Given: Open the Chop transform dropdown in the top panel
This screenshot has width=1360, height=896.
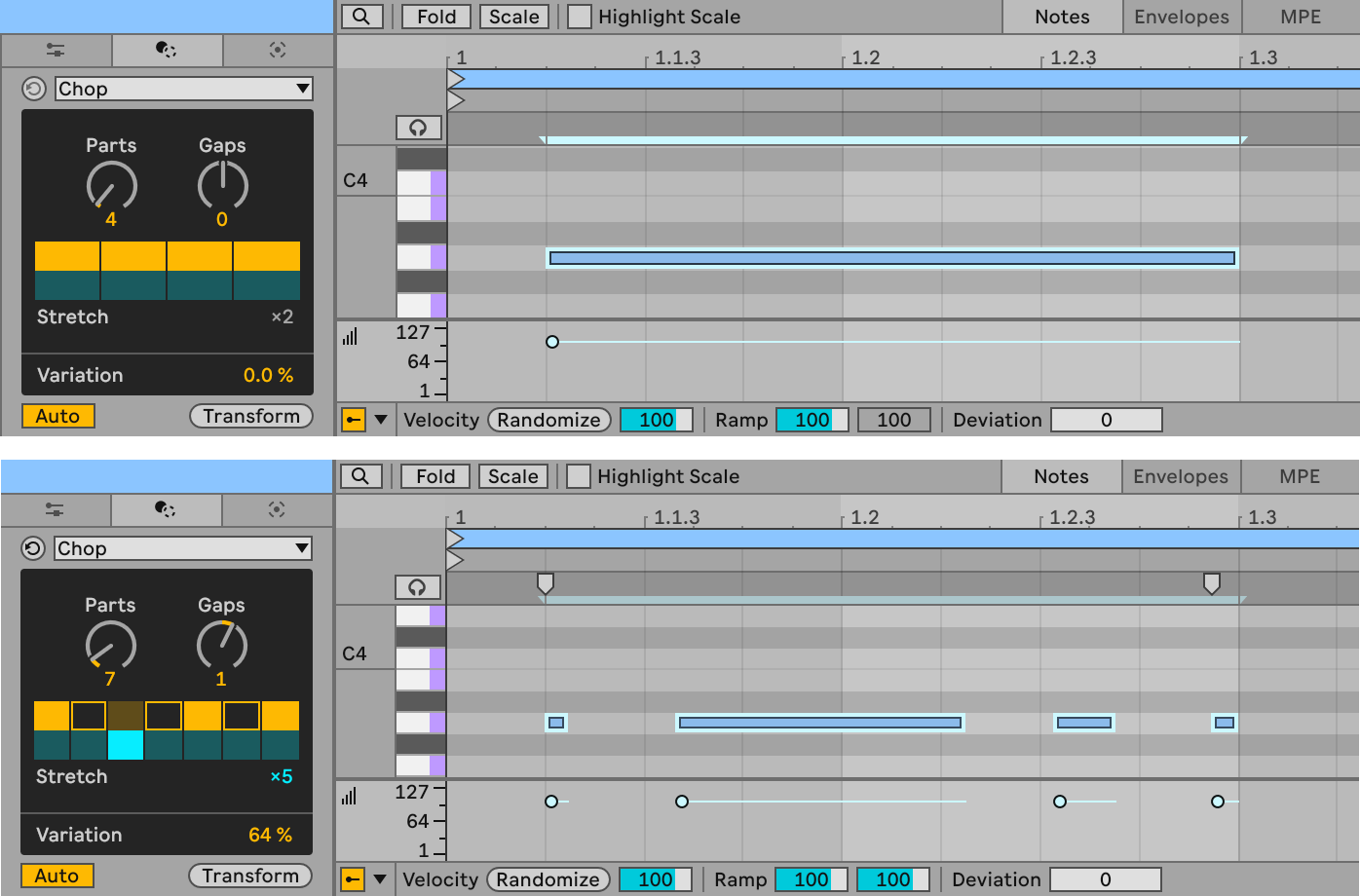Looking at the screenshot, I should [184, 89].
